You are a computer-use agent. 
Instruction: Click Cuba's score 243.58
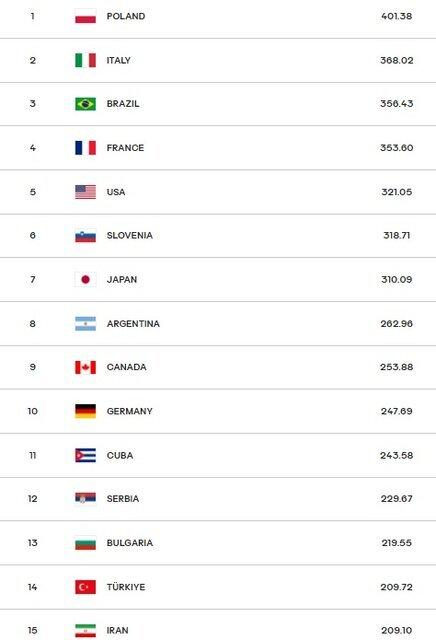point(396,455)
